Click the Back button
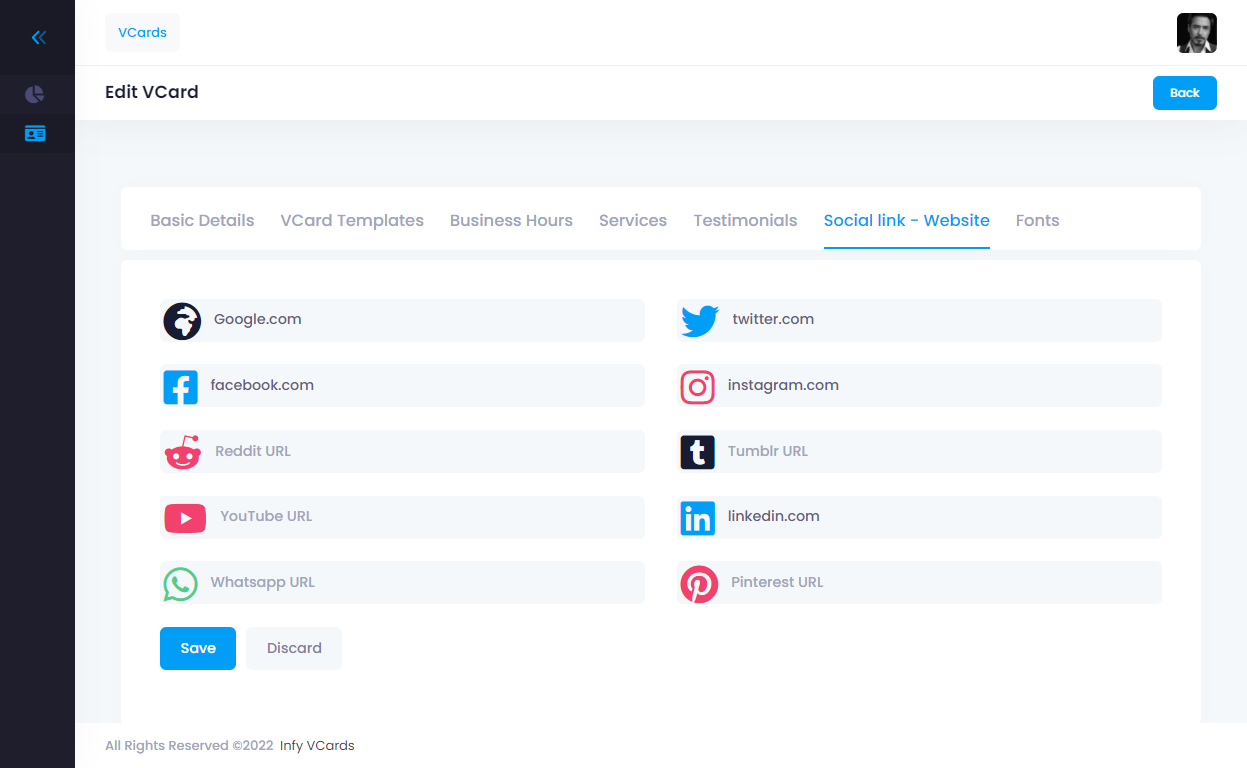 tap(1184, 93)
